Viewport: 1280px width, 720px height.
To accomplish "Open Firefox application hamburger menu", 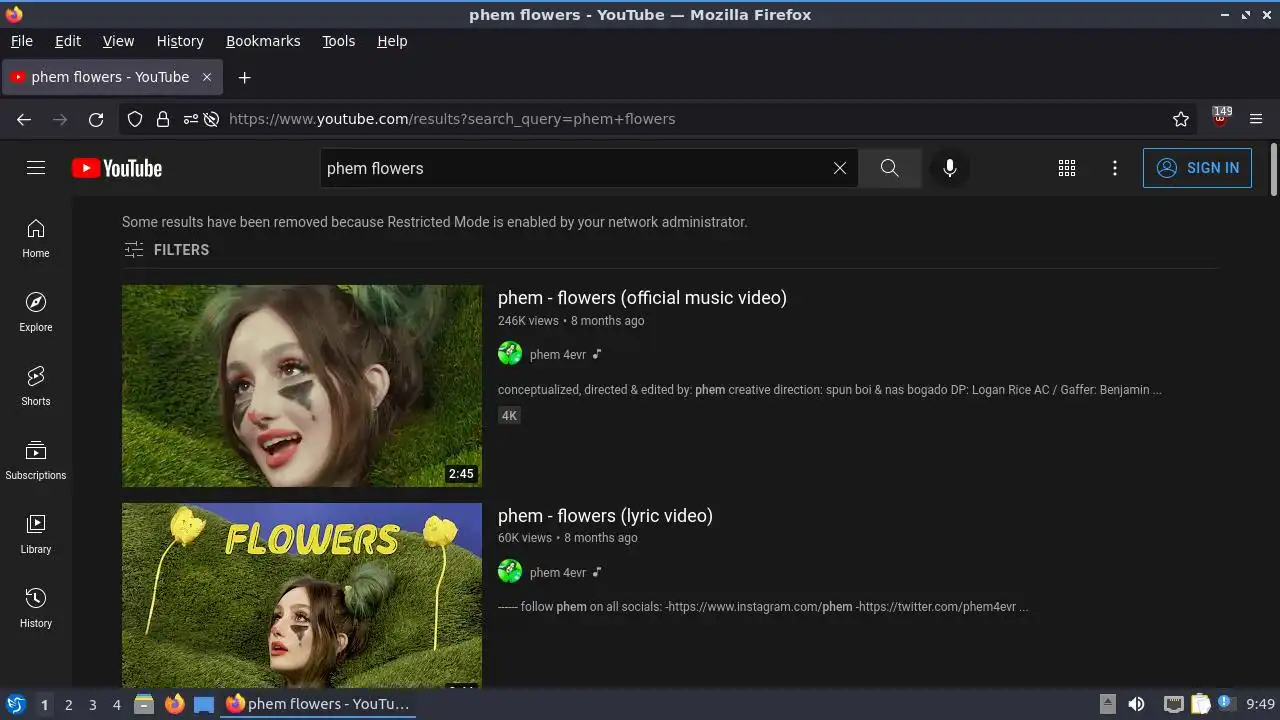I will 1256,119.
